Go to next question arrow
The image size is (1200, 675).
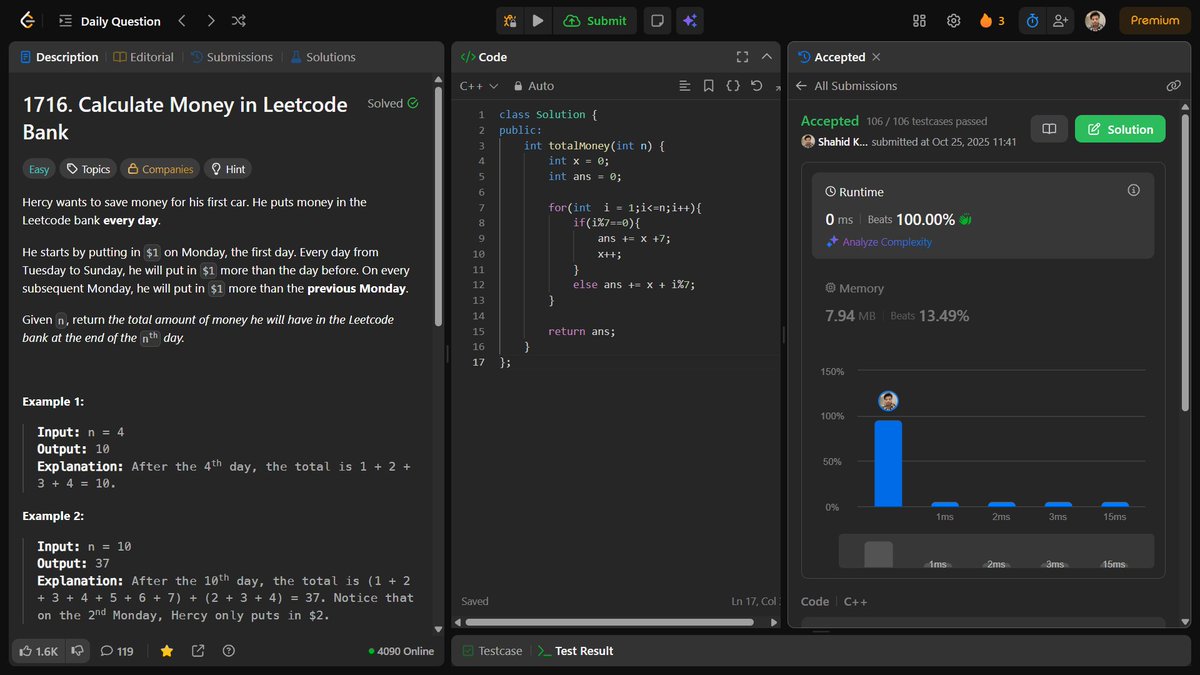pyautogui.click(x=210, y=20)
